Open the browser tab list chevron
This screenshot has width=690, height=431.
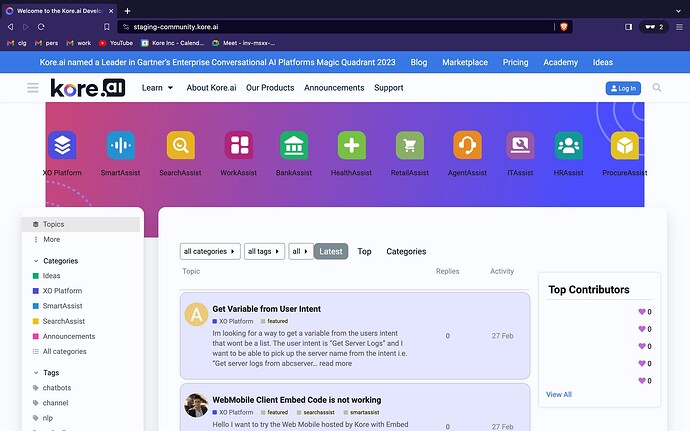pyautogui.click(x=679, y=11)
